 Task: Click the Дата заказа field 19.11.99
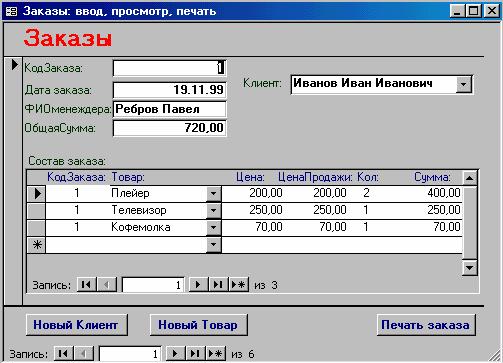(169, 90)
